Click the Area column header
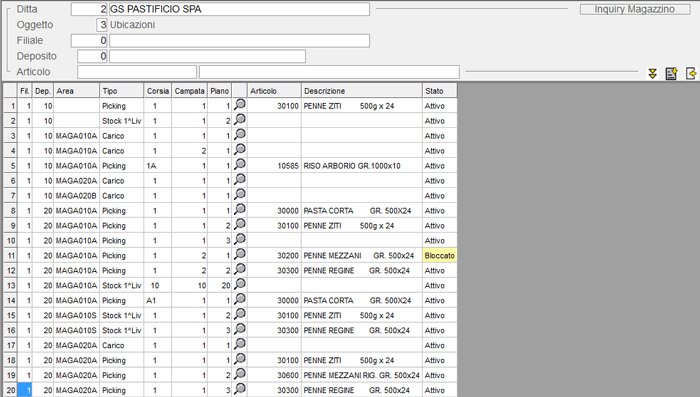This screenshot has width=700, height=397. (76, 91)
